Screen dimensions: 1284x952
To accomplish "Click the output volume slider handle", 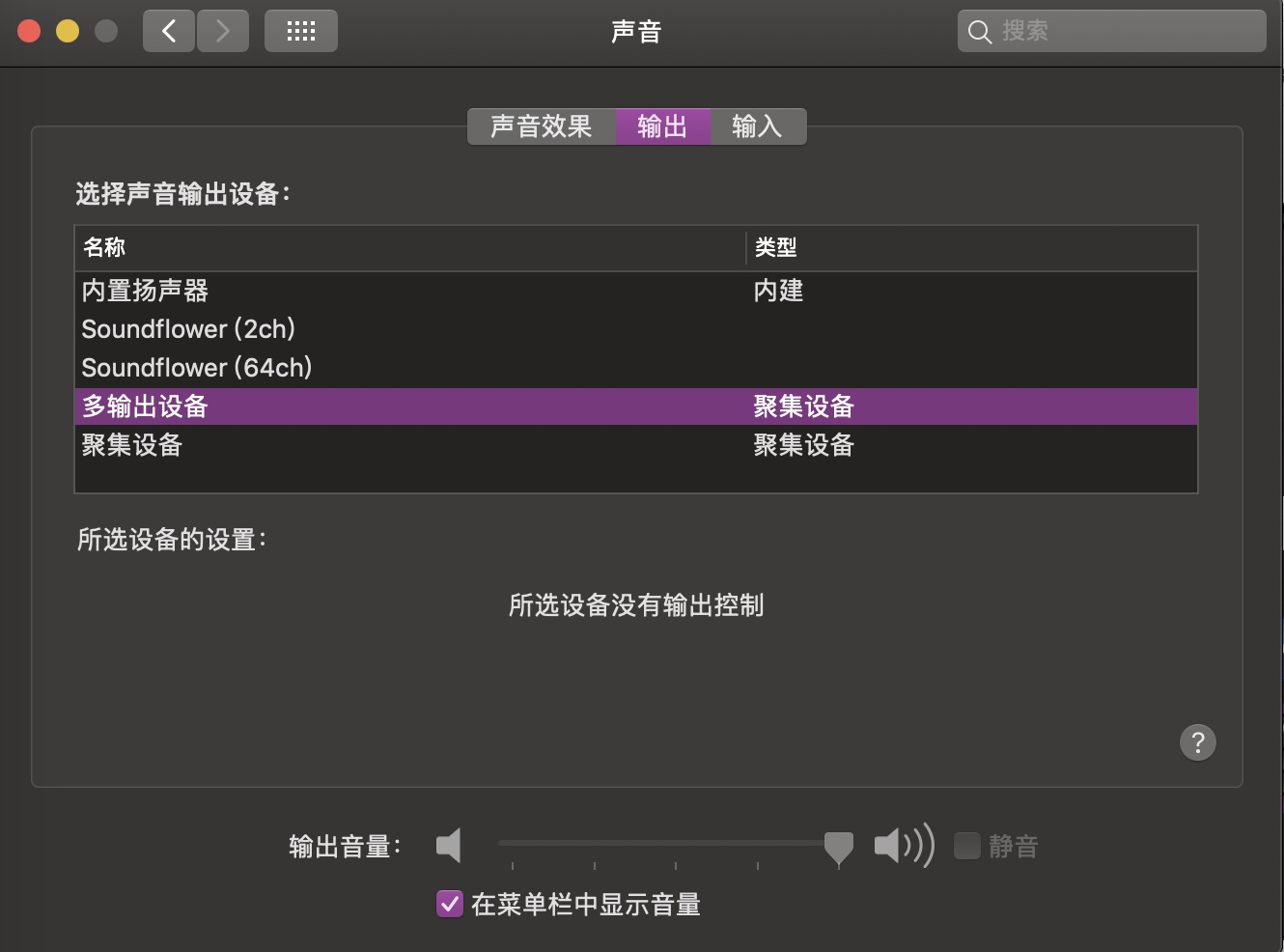I will click(838, 846).
